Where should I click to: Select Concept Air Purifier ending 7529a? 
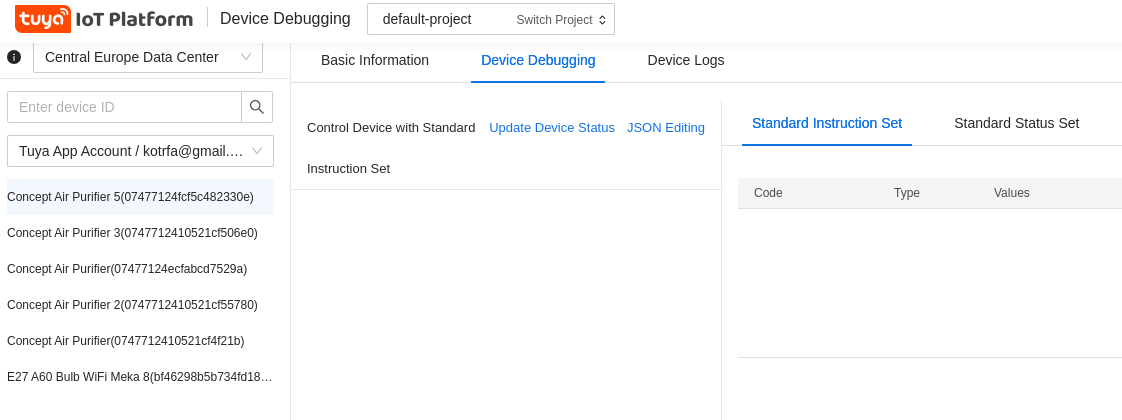tap(140, 269)
